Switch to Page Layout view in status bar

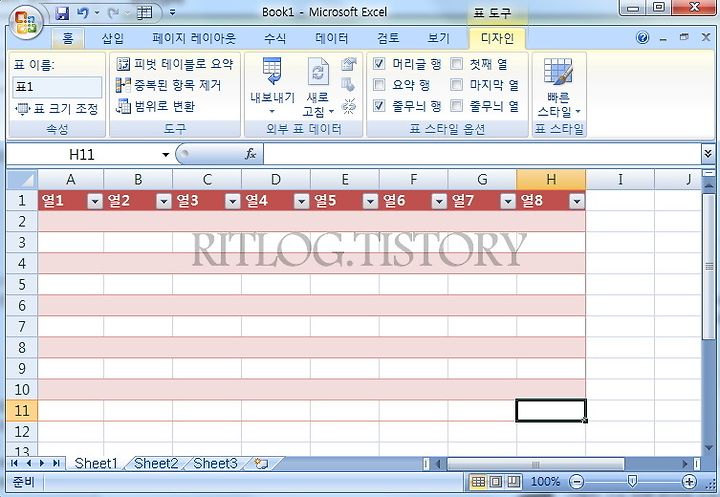tap(496, 482)
